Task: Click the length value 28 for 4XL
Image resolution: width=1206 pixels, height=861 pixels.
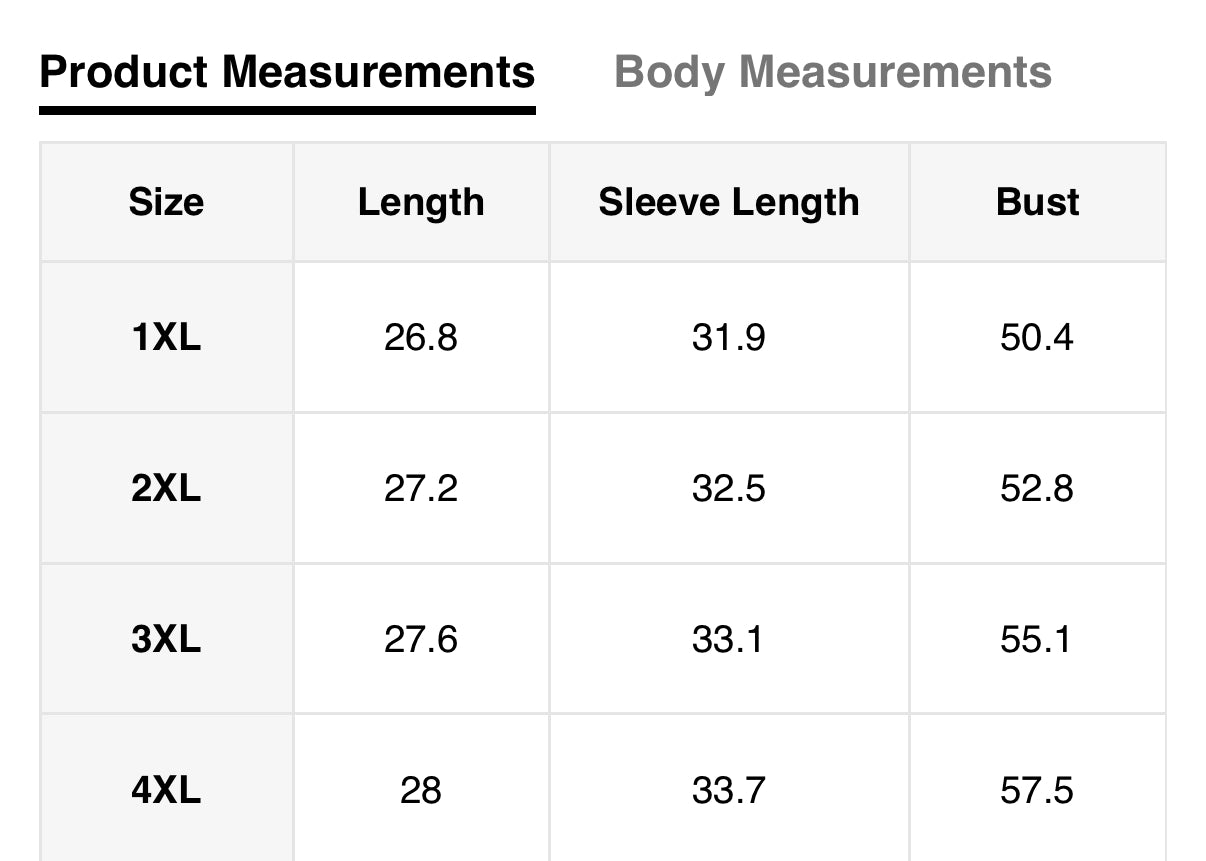Action: pyautogui.click(x=421, y=790)
